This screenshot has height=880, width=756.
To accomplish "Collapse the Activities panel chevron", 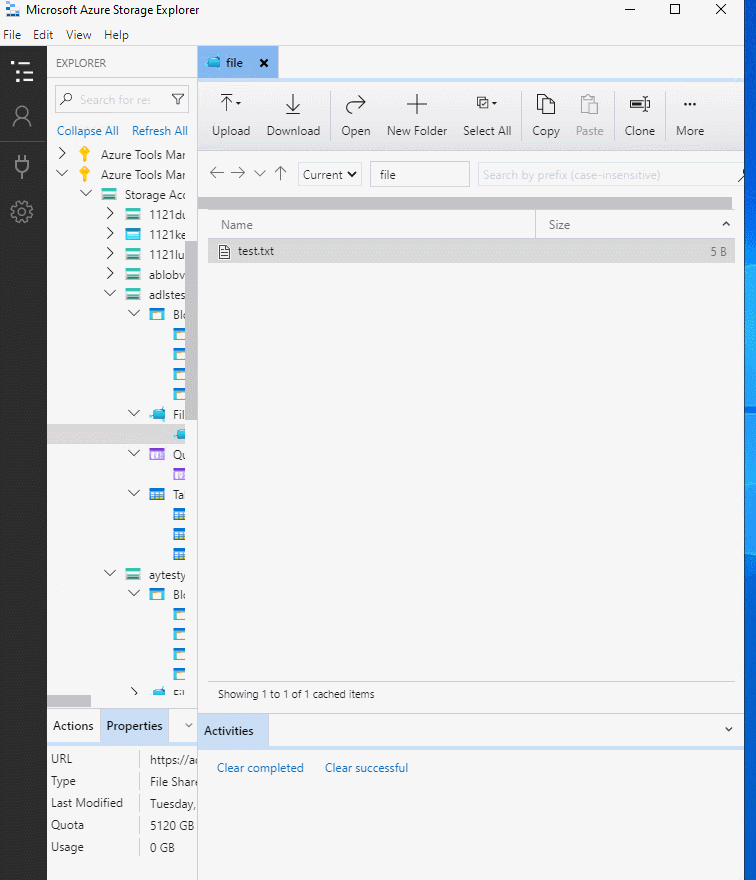I will tap(728, 730).
